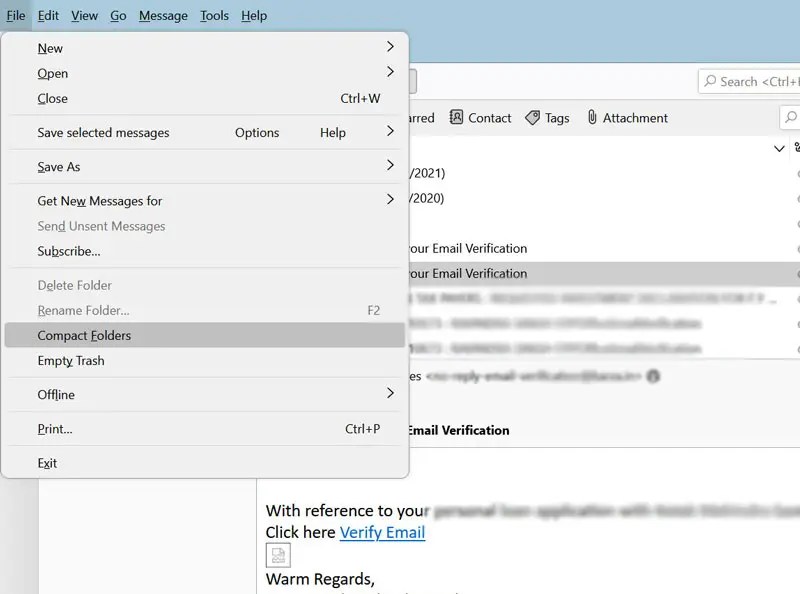
Task: Follow the Verify Email link
Action: click(382, 532)
